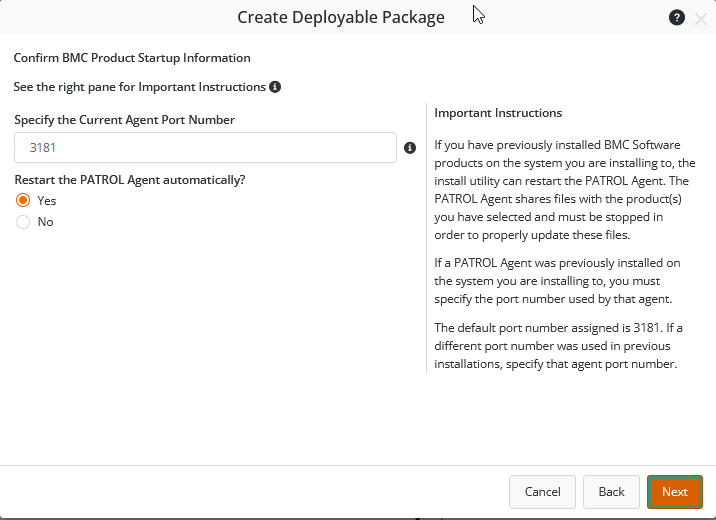Screen dimensions: 716x520
Task: Click paragraph stating default port is 3181
Action: click(560, 346)
